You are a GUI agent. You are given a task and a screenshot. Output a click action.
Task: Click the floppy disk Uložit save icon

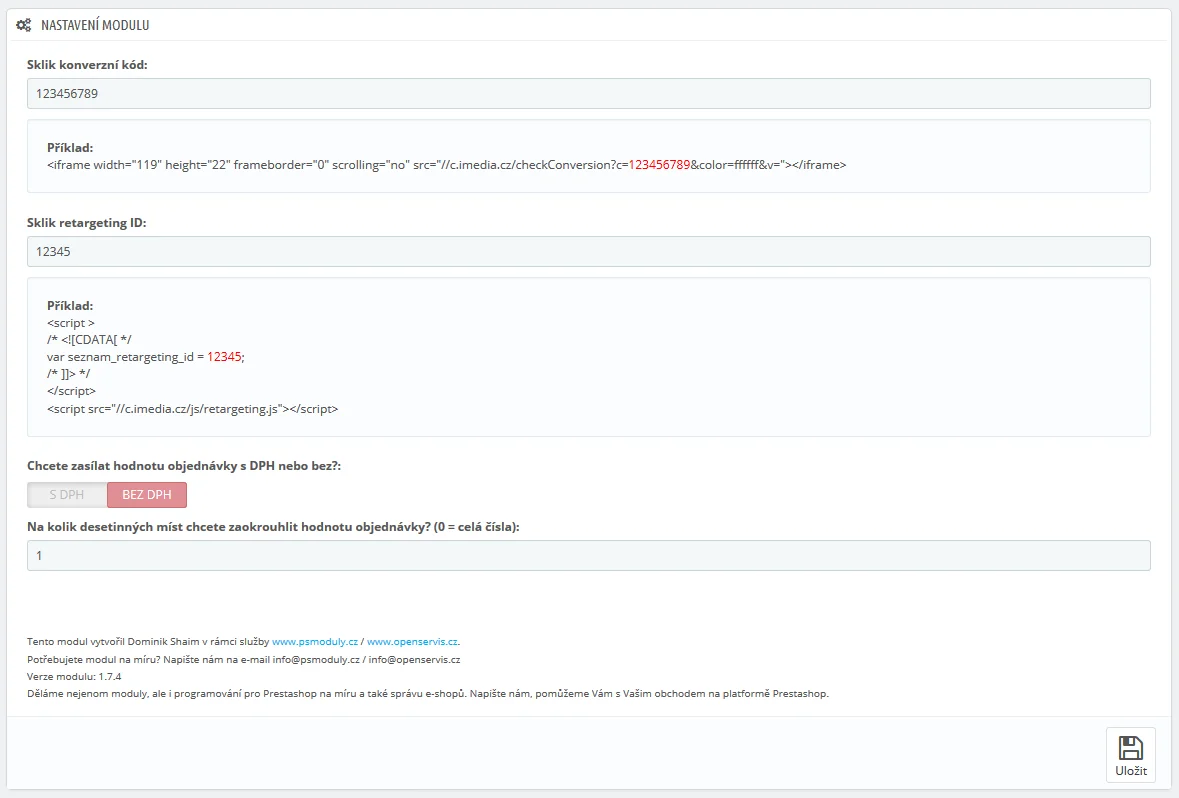(1130, 748)
